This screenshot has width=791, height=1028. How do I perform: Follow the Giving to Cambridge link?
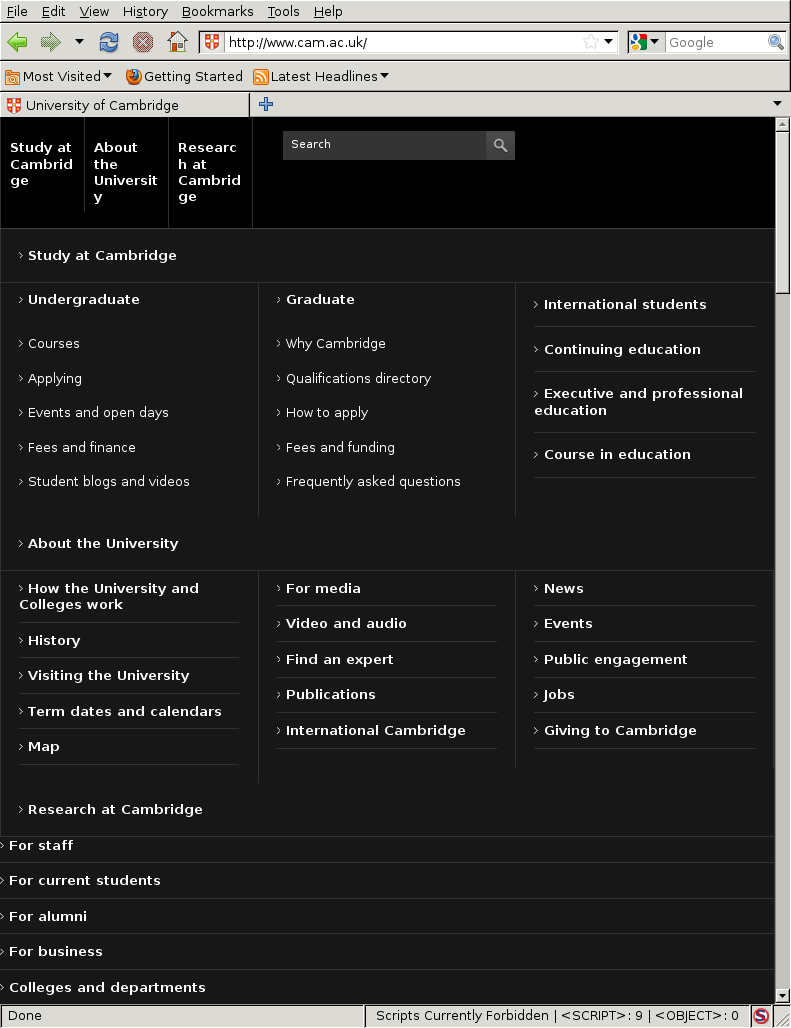tap(620, 730)
